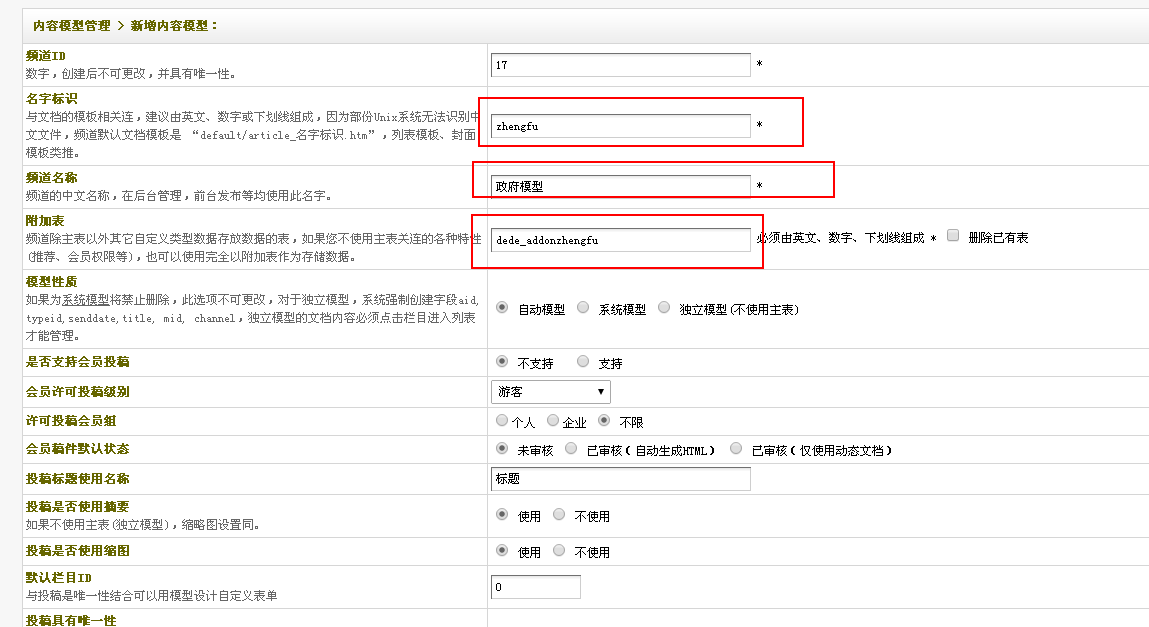Click the 默认栏目ID label
Image resolution: width=1149 pixels, height=627 pixels.
pos(59,578)
